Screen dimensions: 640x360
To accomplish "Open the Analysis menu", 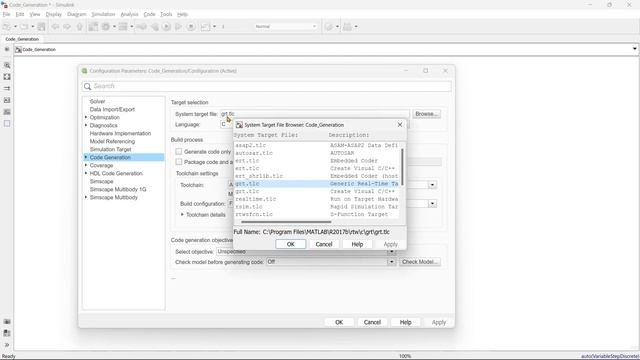I will (x=129, y=14).
